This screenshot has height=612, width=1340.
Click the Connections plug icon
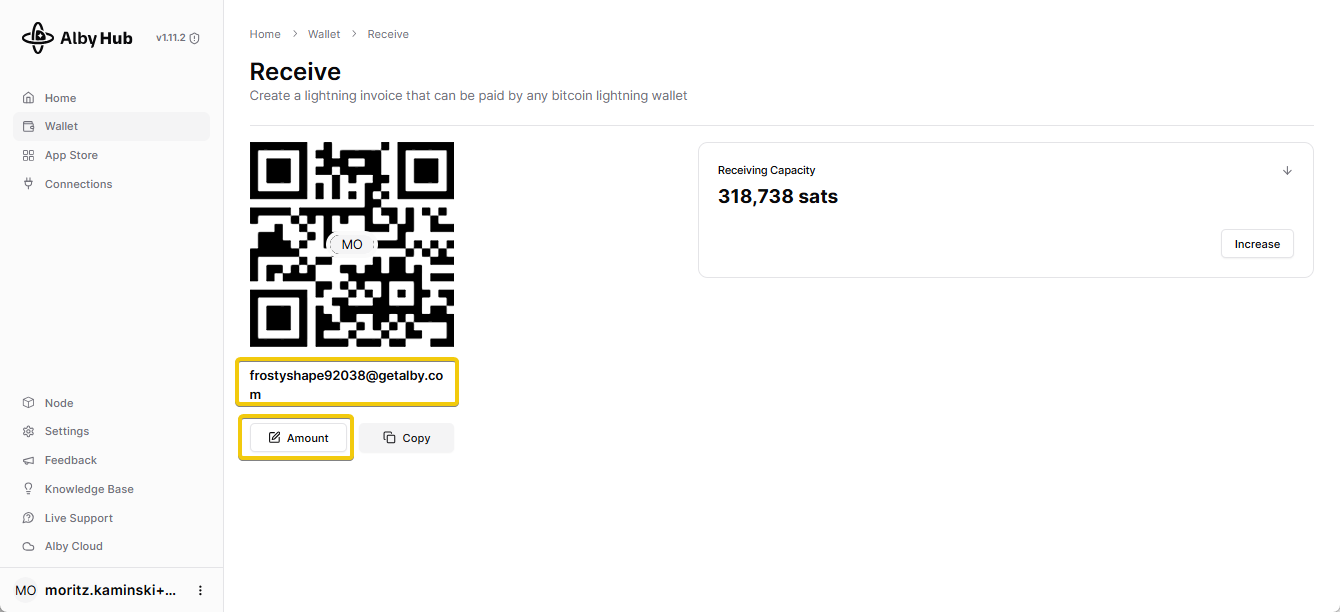pos(28,184)
